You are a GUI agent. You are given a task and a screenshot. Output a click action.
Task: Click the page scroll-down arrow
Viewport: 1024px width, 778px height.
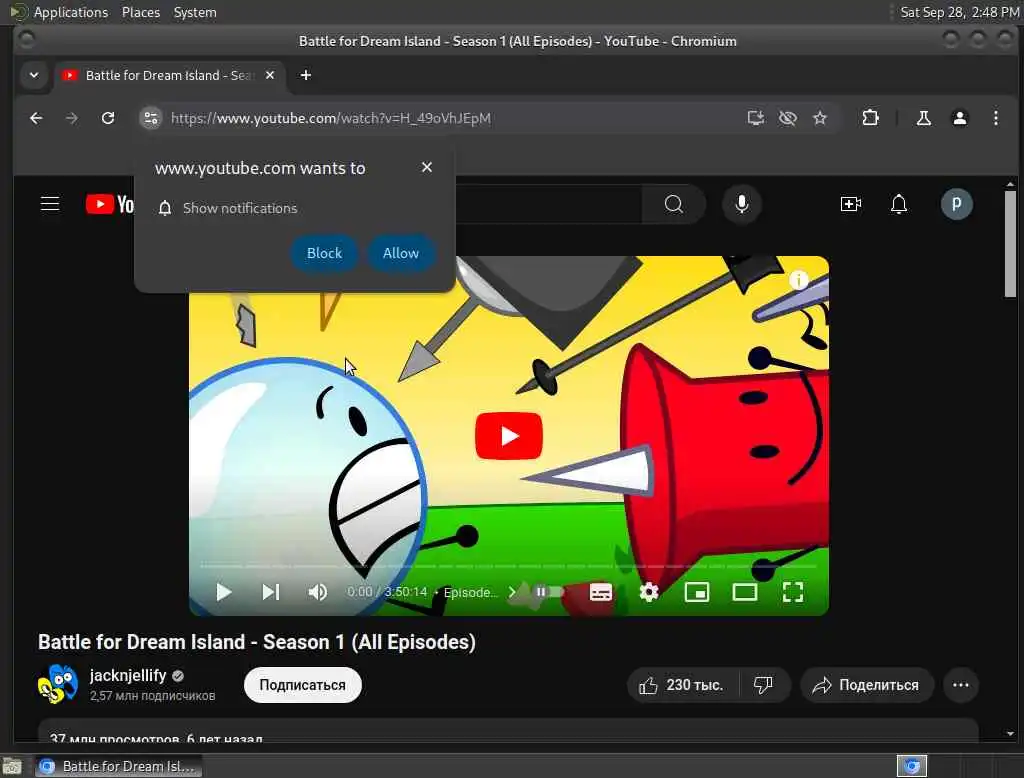pos(1010,734)
